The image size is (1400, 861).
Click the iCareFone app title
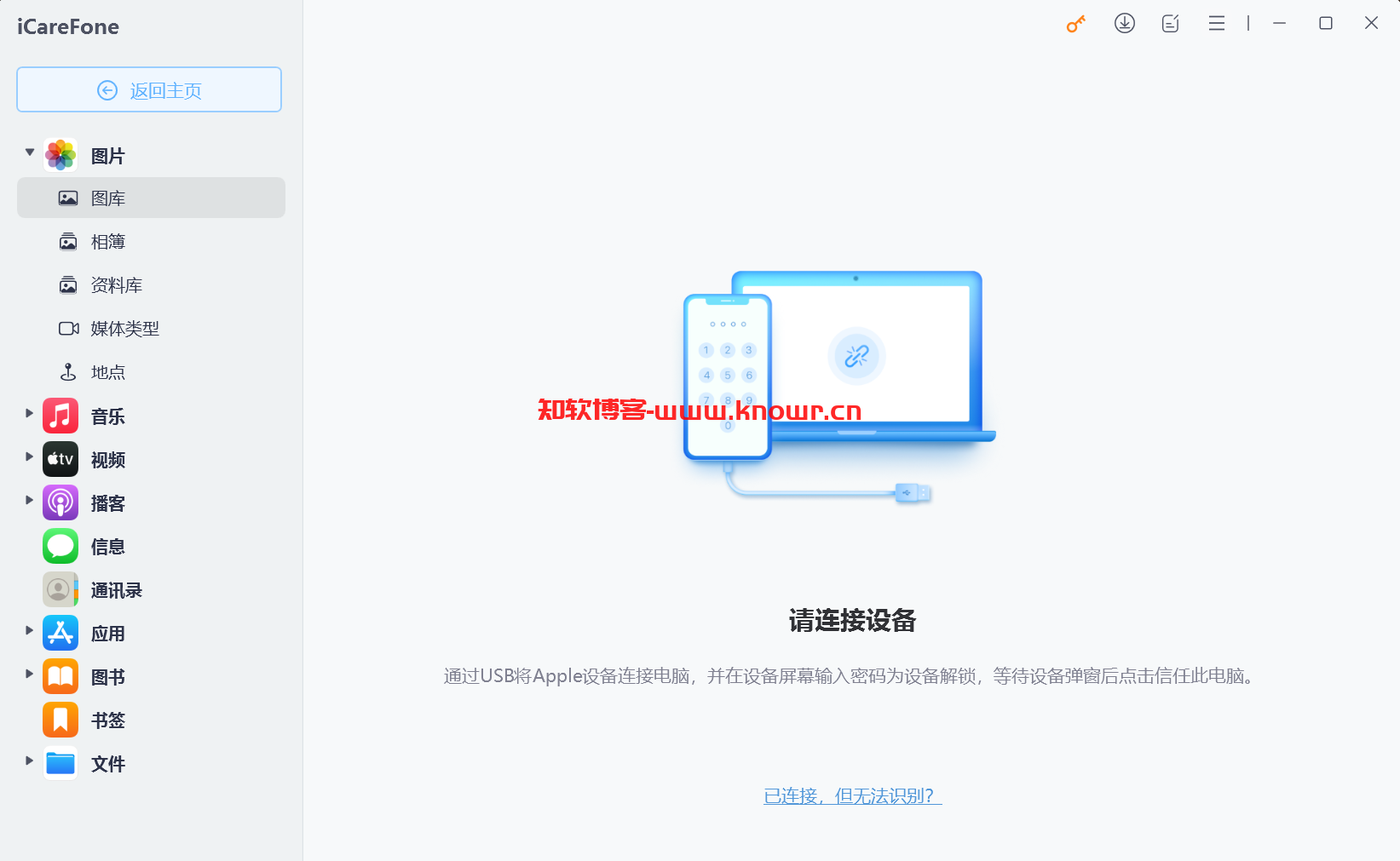tap(68, 26)
